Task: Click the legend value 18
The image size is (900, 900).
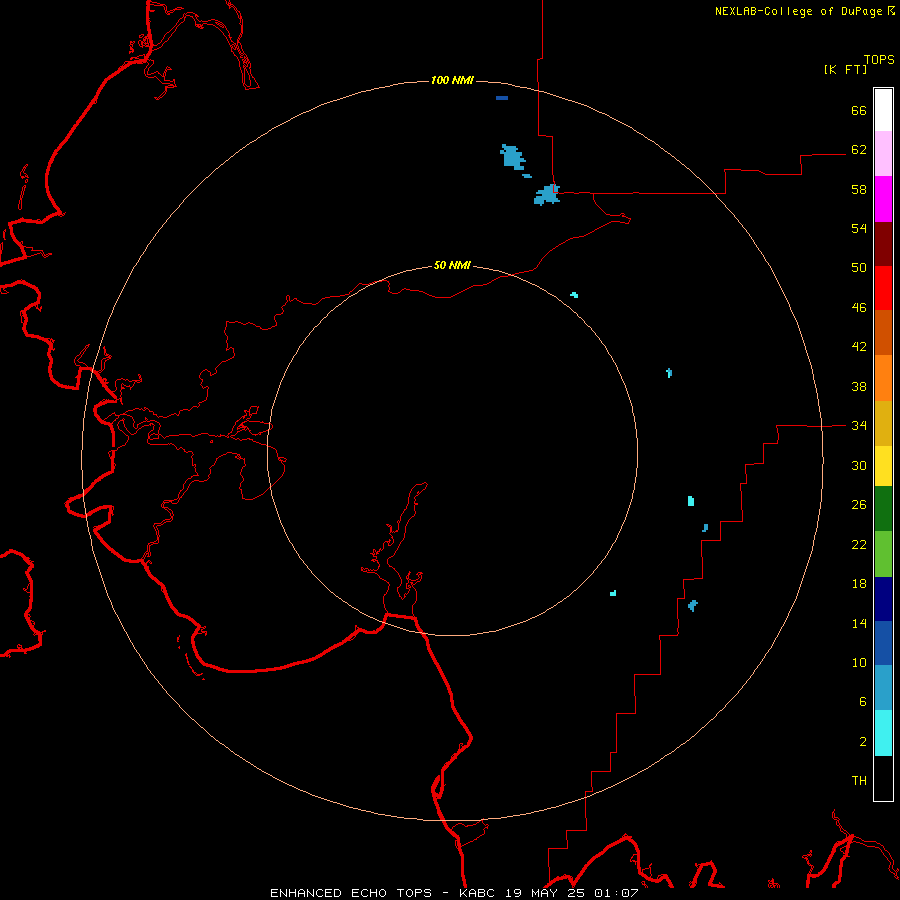Action: tap(859, 583)
